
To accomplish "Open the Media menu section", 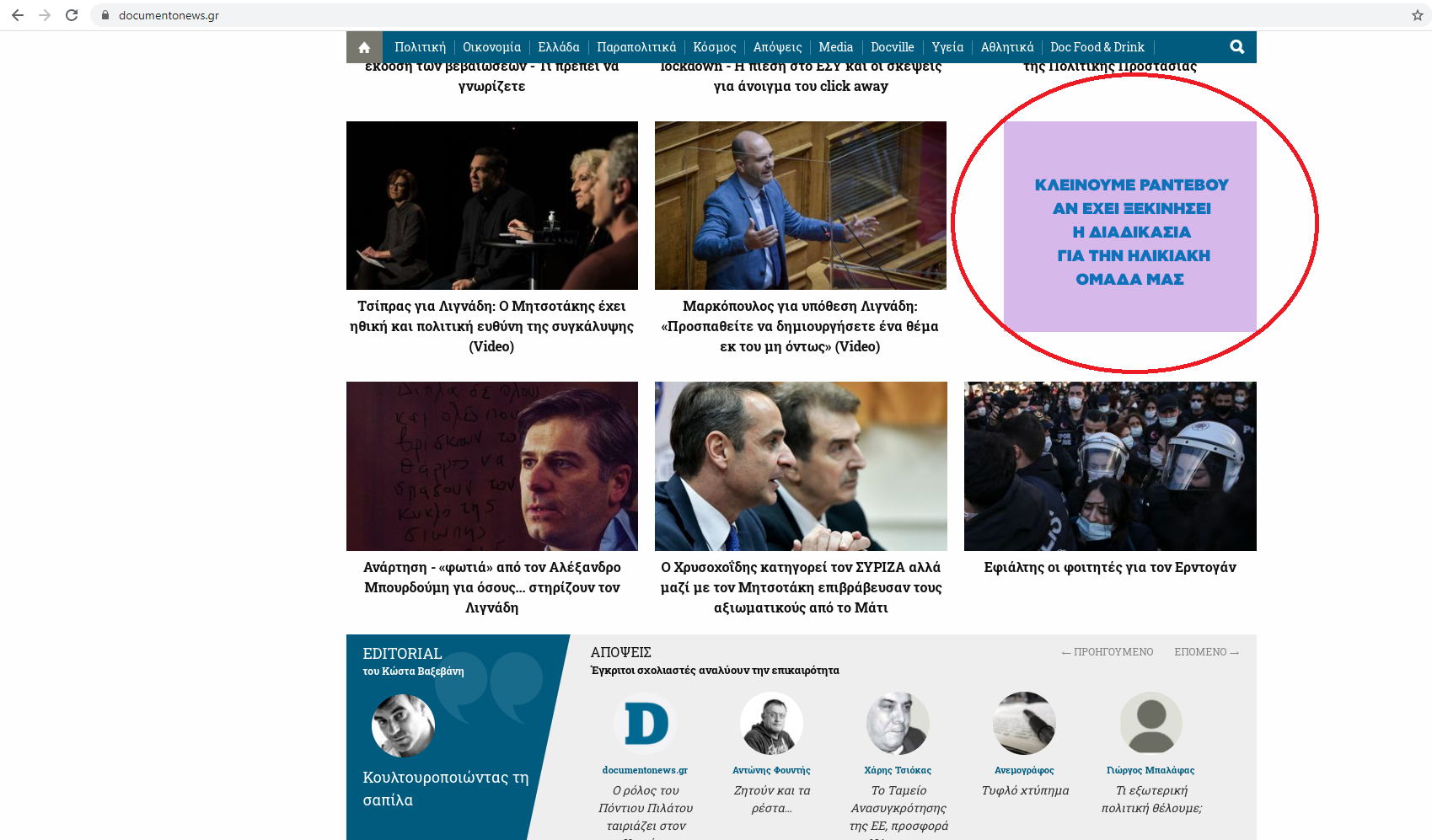I will click(835, 47).
